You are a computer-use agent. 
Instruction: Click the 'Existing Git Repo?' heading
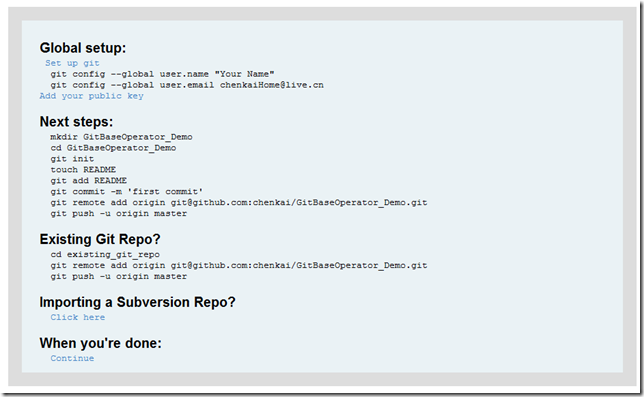pos(100,239)
